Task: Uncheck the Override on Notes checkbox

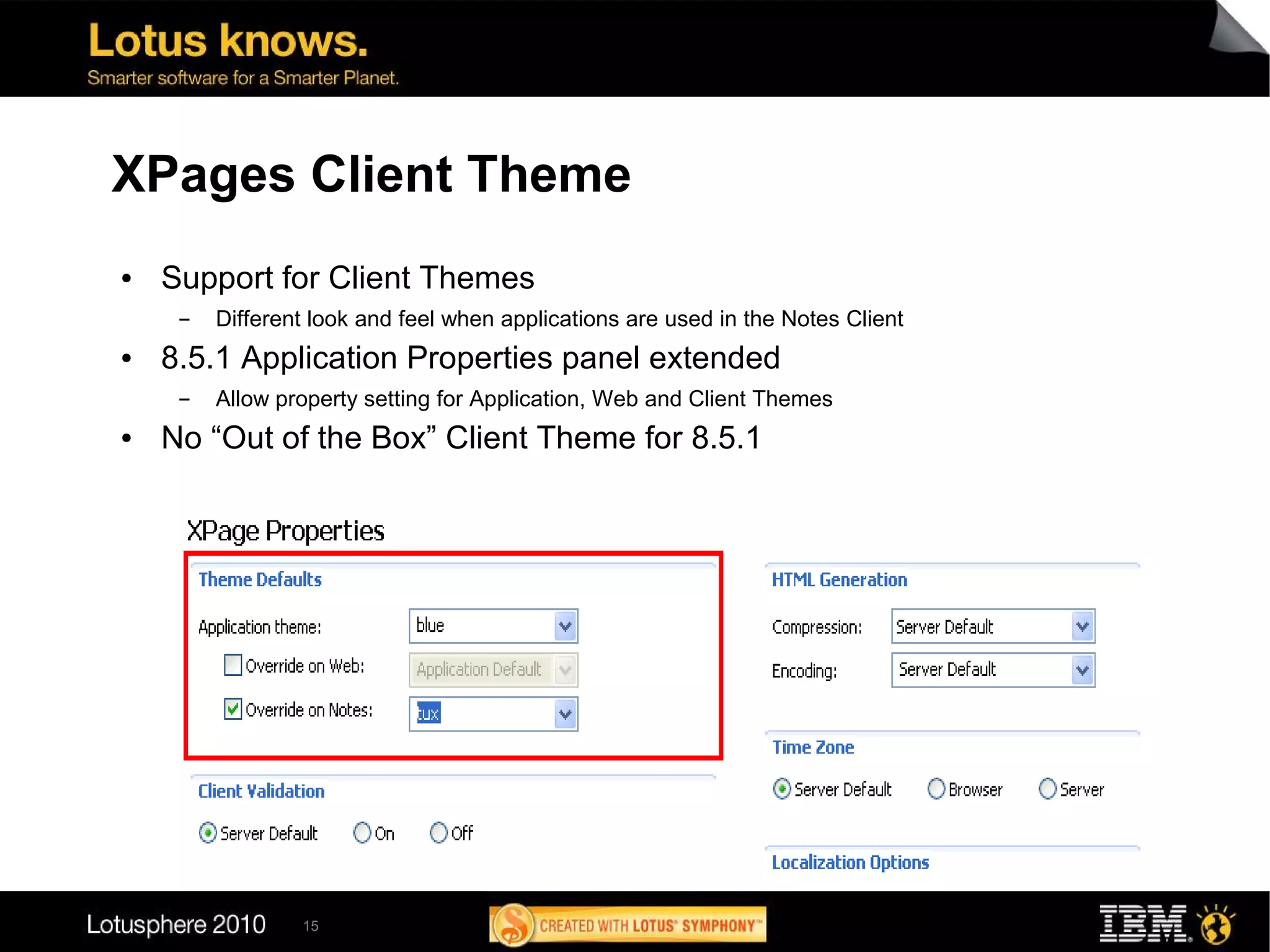Action: (233, 708)
